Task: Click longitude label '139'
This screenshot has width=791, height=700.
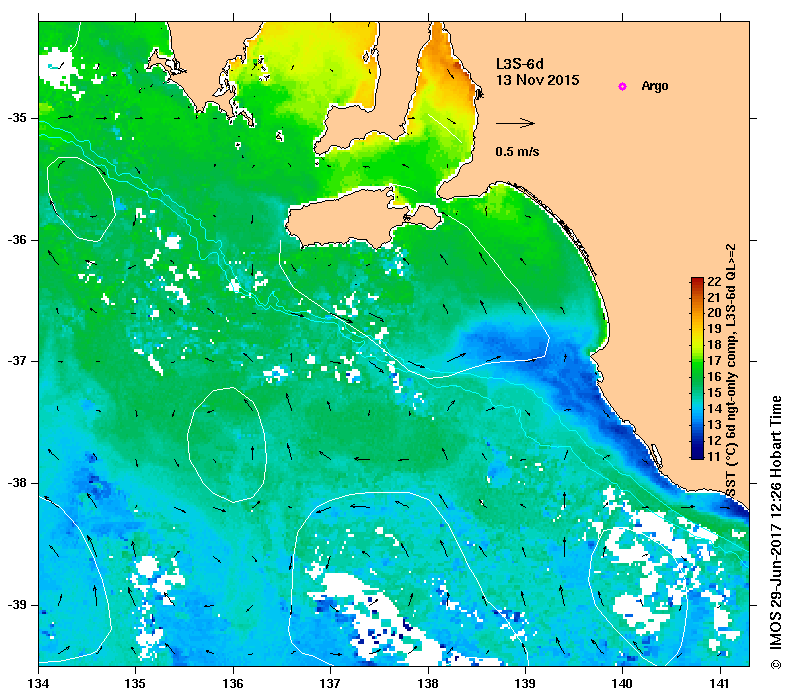Action: click(x=526, y=684)
